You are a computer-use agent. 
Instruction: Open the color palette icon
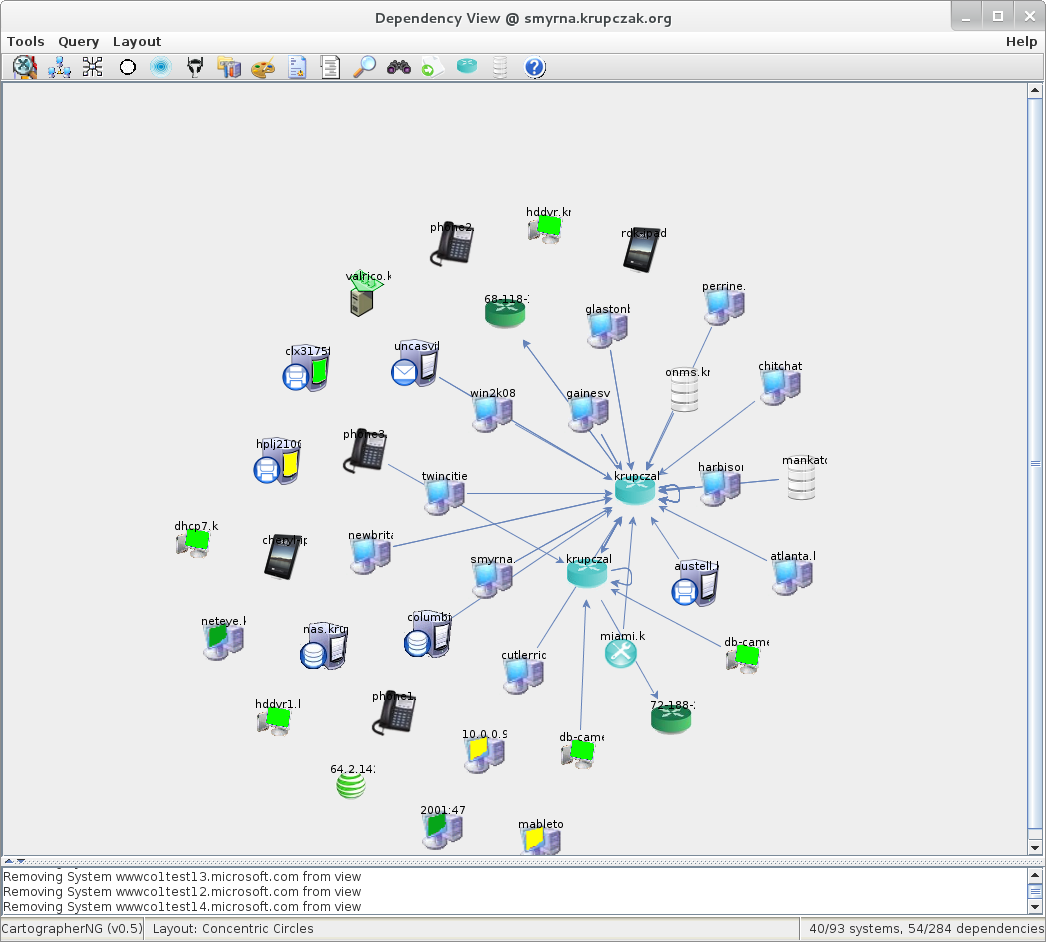click(261, 67)
